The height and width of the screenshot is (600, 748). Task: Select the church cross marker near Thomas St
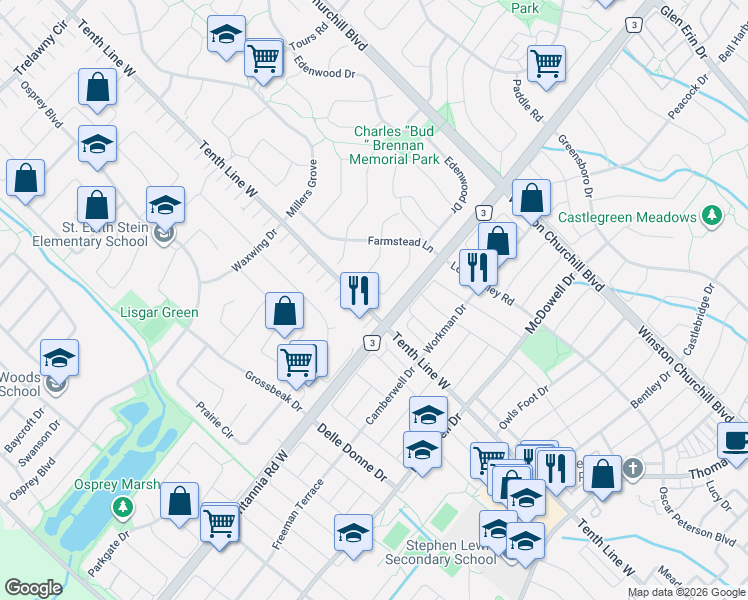click(633, 468)
